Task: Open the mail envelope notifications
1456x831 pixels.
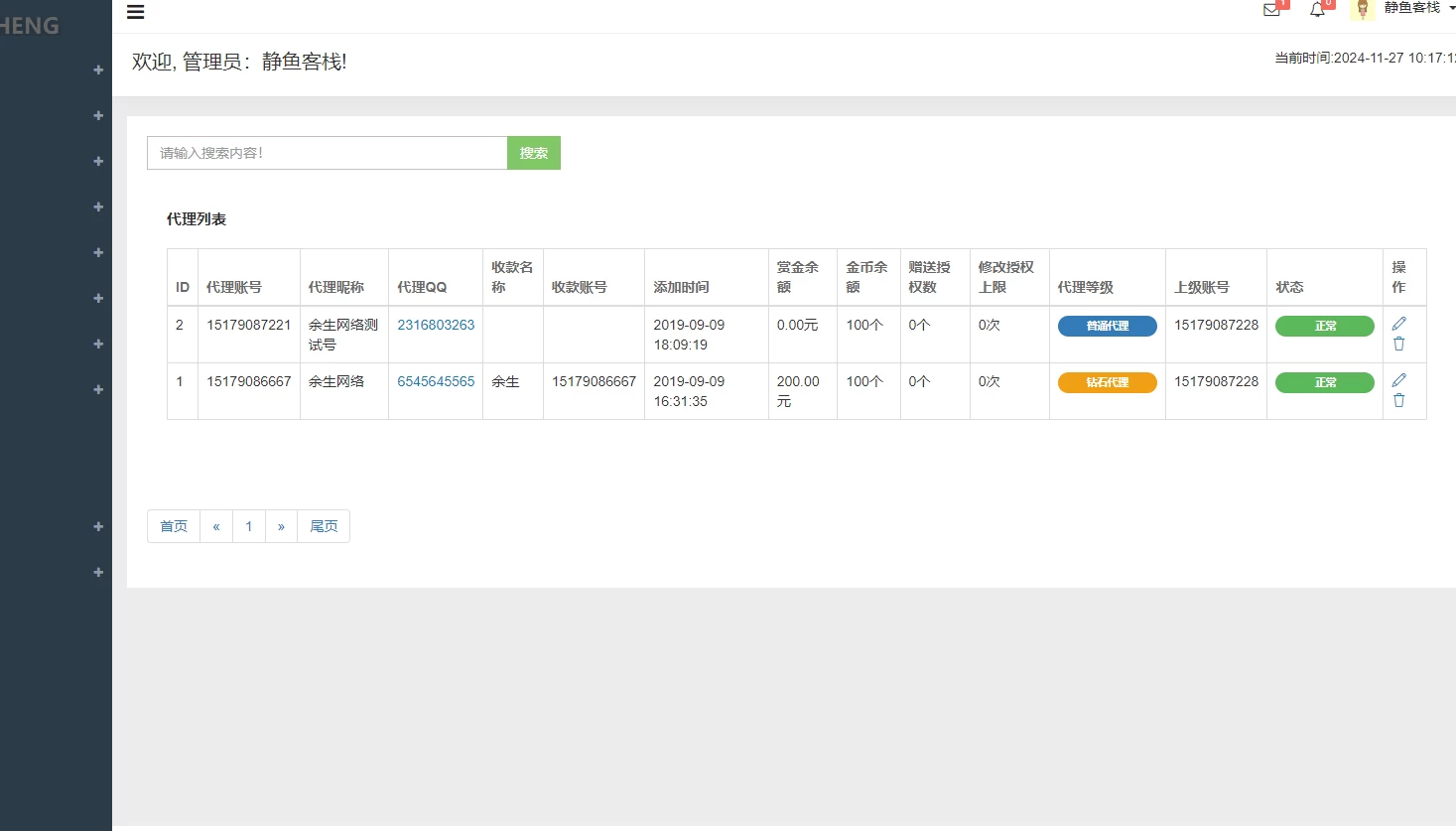Action: (x=1271, y=10)
